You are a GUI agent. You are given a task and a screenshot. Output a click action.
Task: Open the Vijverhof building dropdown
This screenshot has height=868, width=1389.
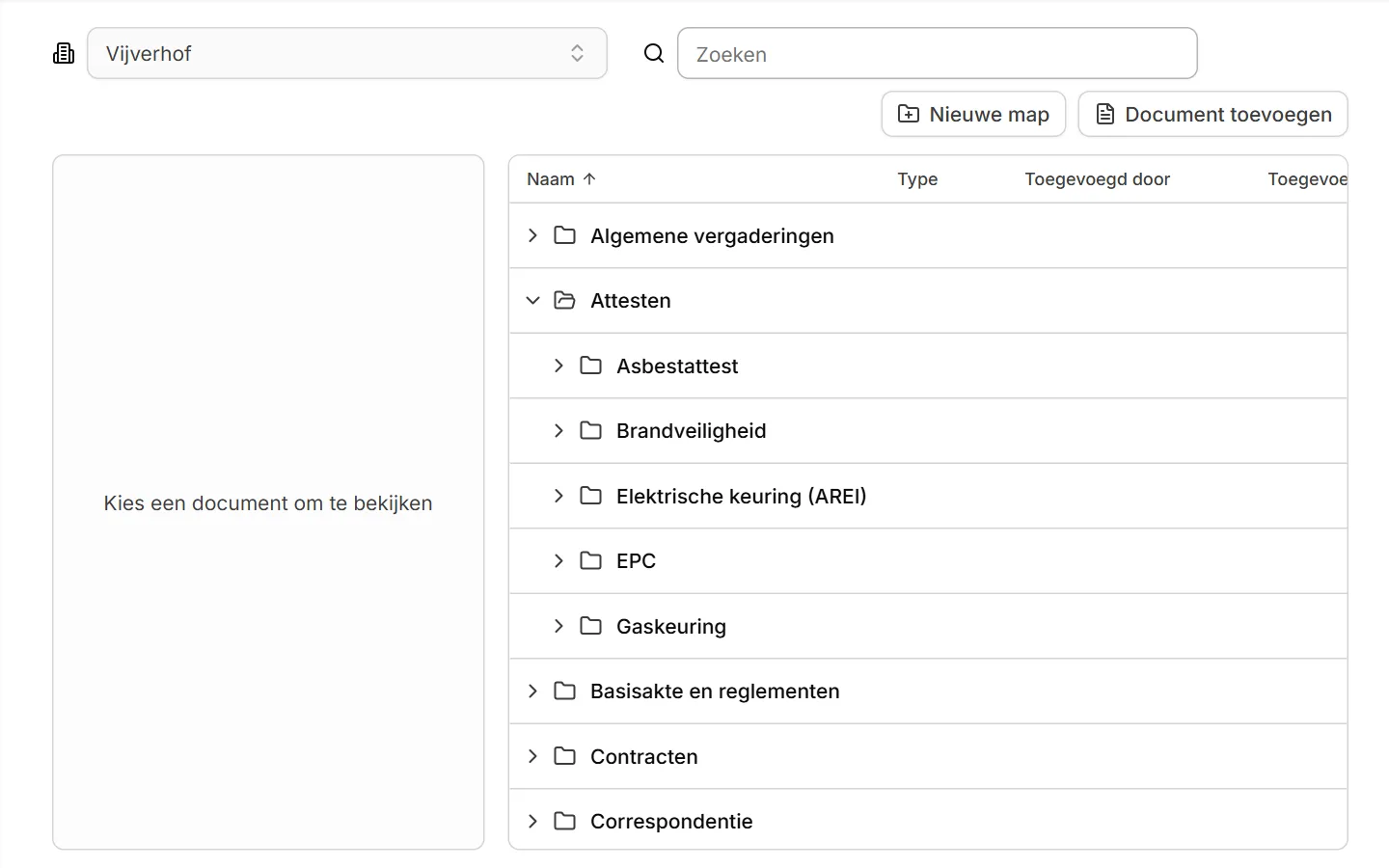[347, 53]
